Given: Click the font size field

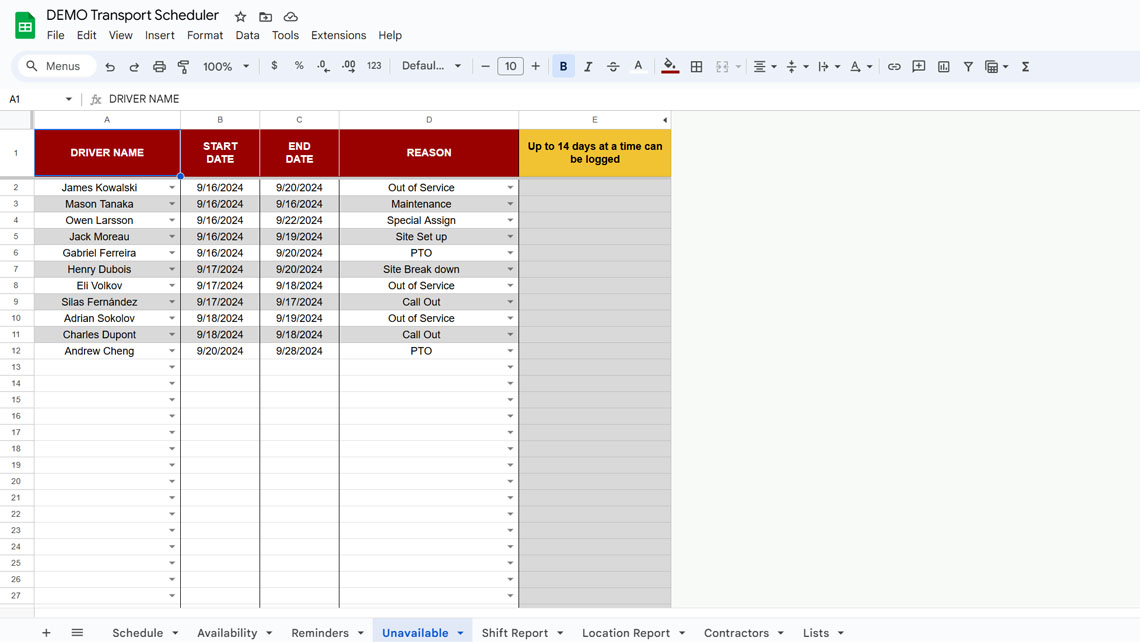Looking at the screenshot, I should pyautogui.click(x=510, y=66).
